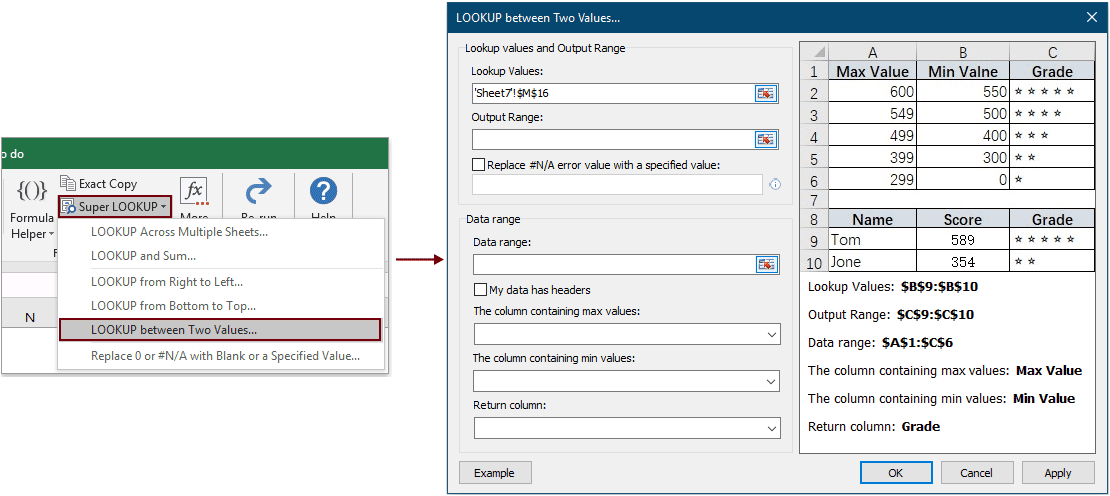Click the fx More functions icon
Screen dimensions: 1110x496
tap(194, 191)
